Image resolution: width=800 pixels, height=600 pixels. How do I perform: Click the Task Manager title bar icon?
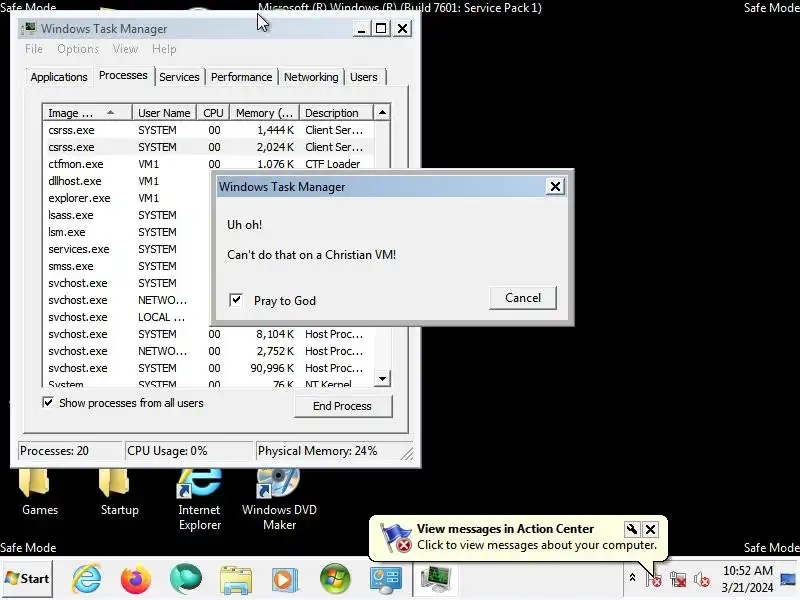[x=29, y=28]
